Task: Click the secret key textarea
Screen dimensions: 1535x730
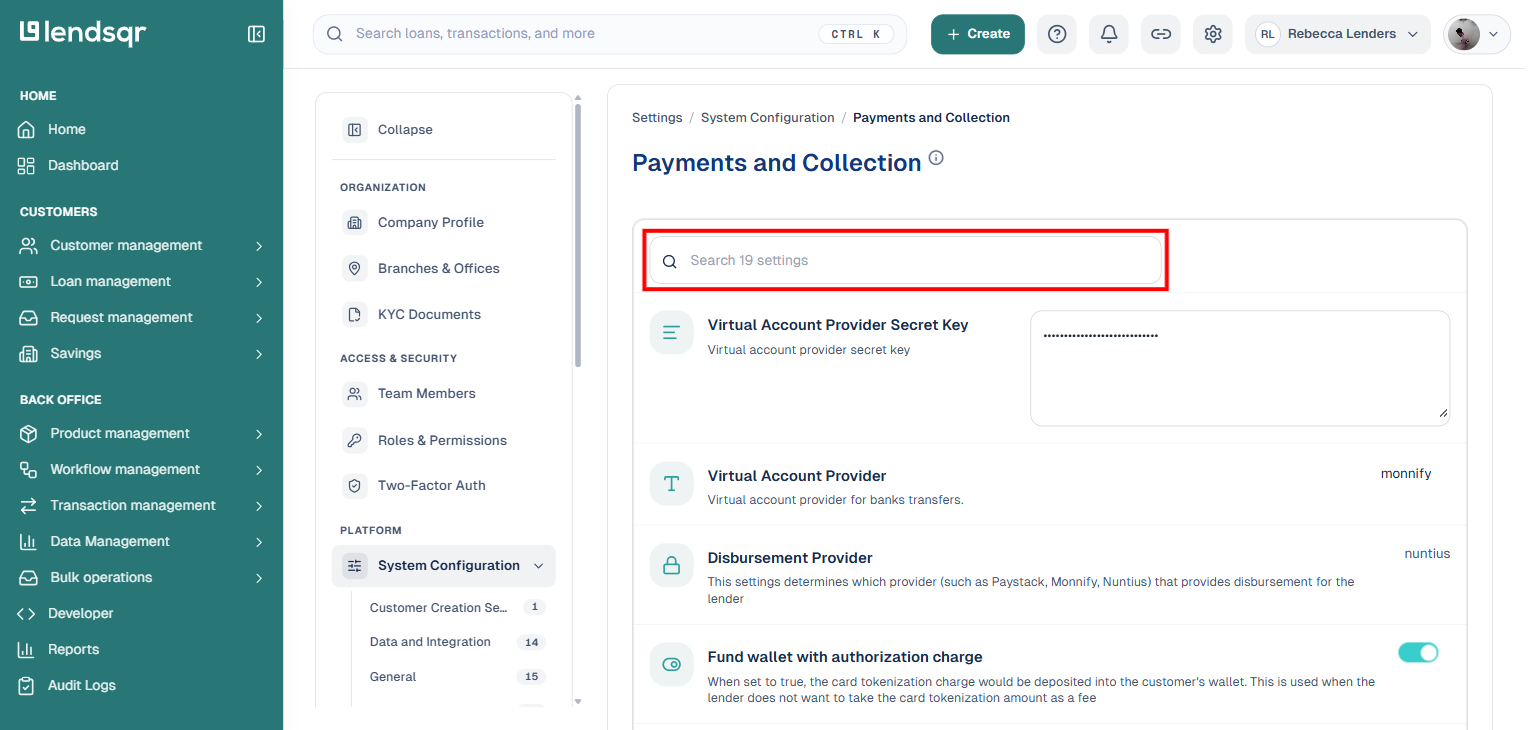Action: [1240, 368]
